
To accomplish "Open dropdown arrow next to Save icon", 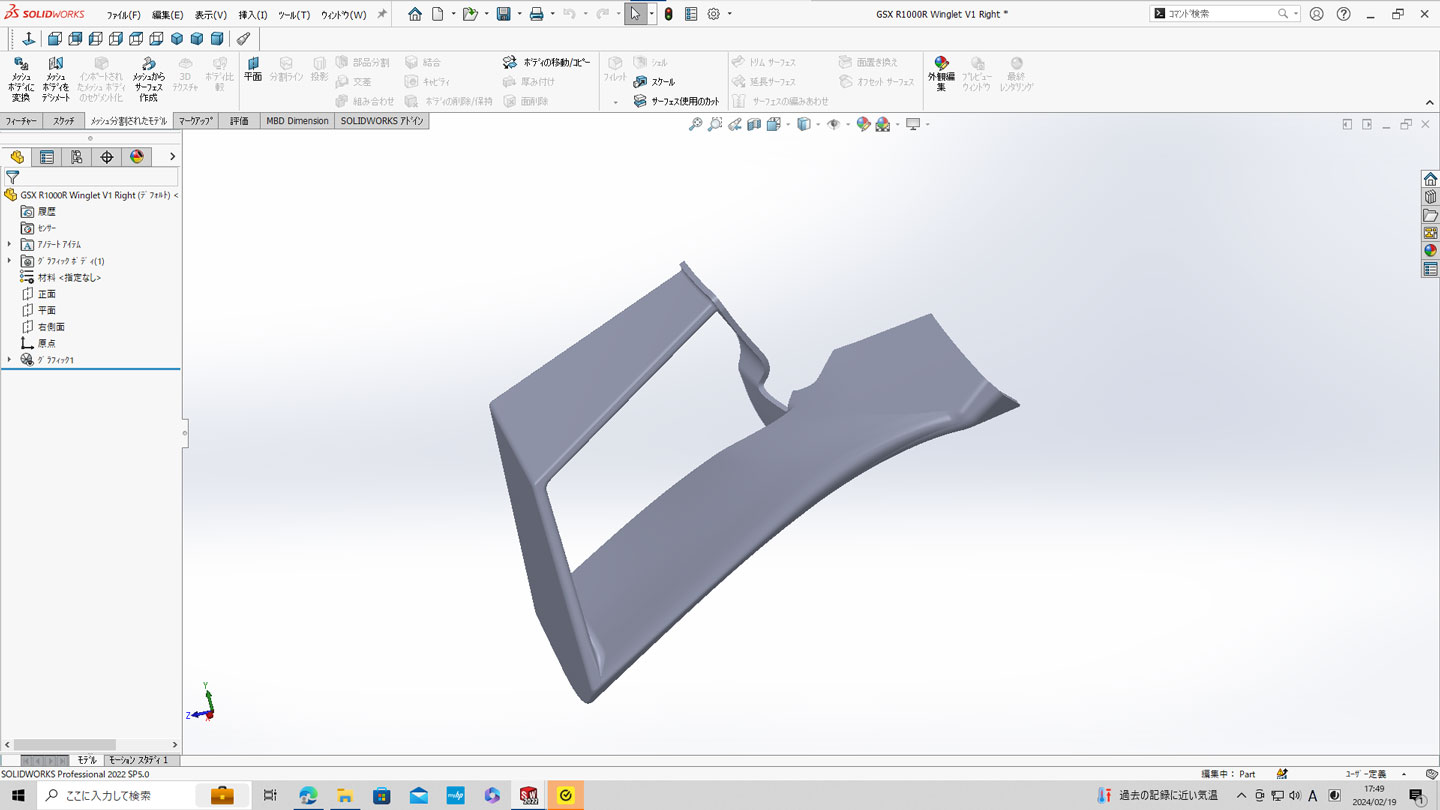I will (x=519, y=14).
